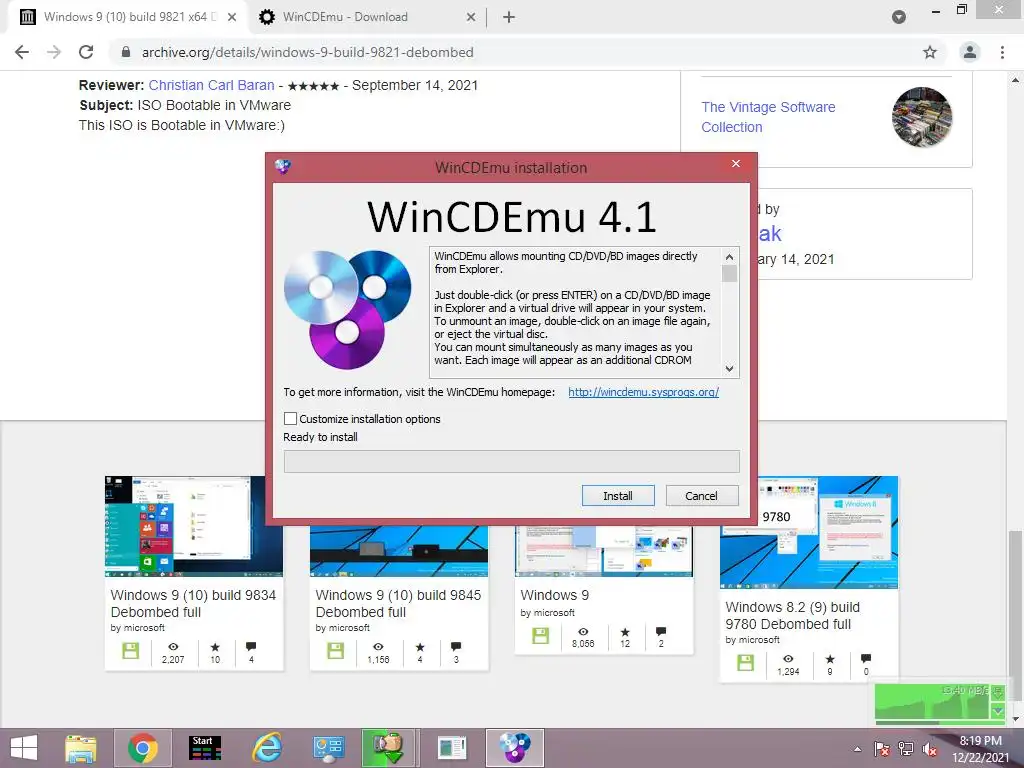Open a new browser tab

tap(509, 18)
